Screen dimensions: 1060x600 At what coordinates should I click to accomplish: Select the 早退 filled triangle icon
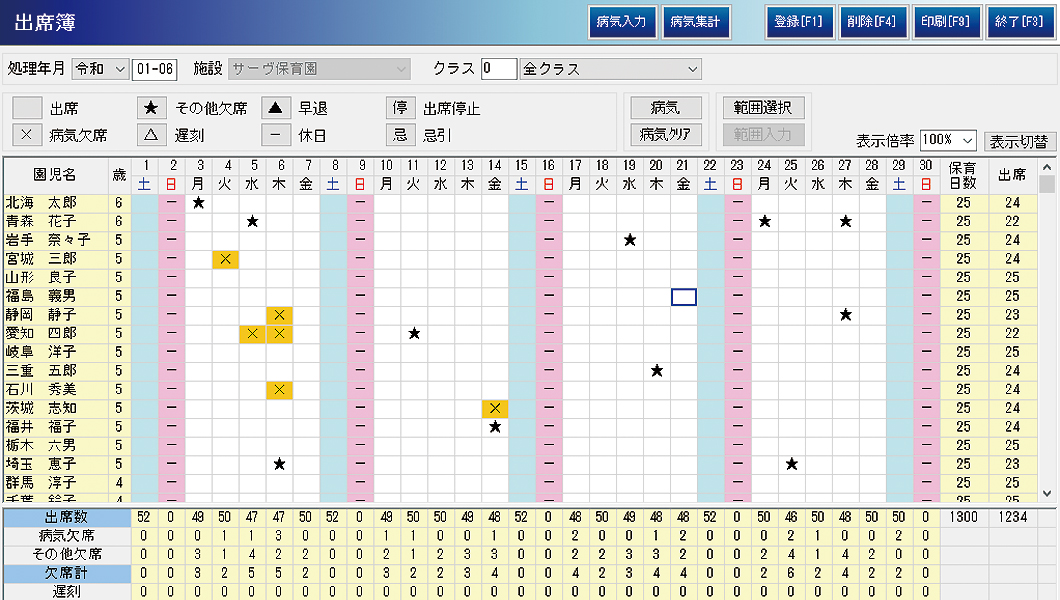point(277,108)
